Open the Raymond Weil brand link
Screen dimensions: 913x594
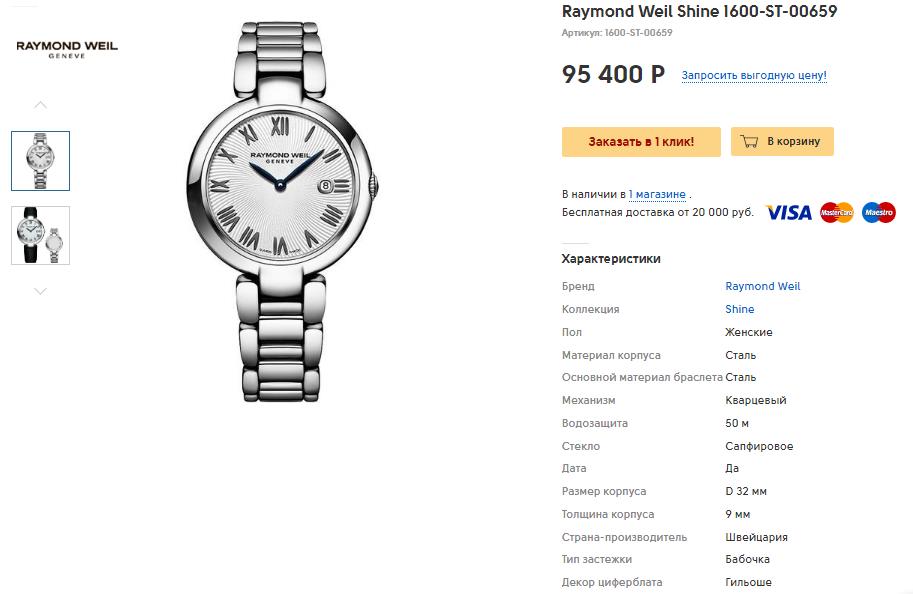point(762,286)
